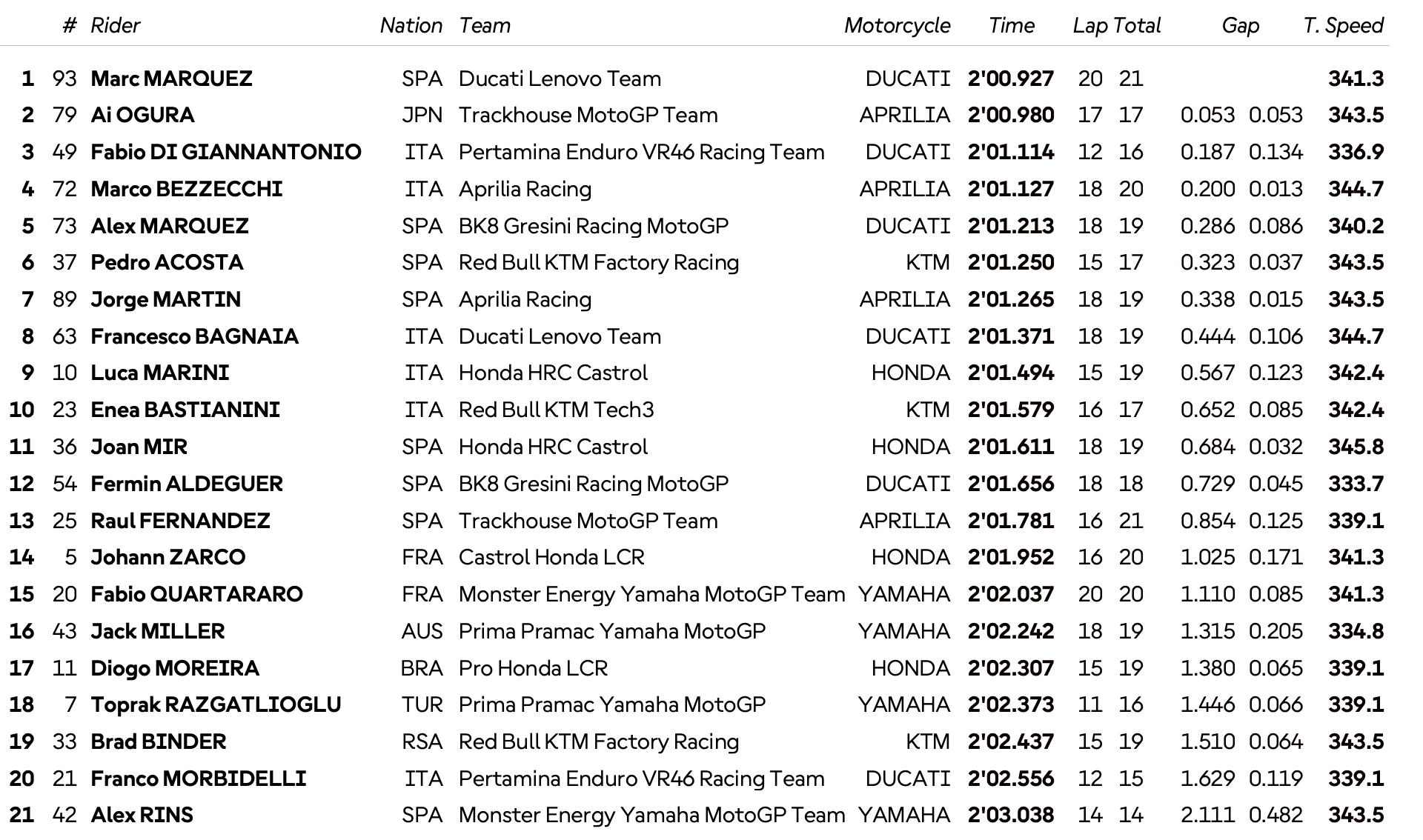Screen dimensions: 1423x840
Task: Click rider name Alex RINS
Action: coord(142,815)
